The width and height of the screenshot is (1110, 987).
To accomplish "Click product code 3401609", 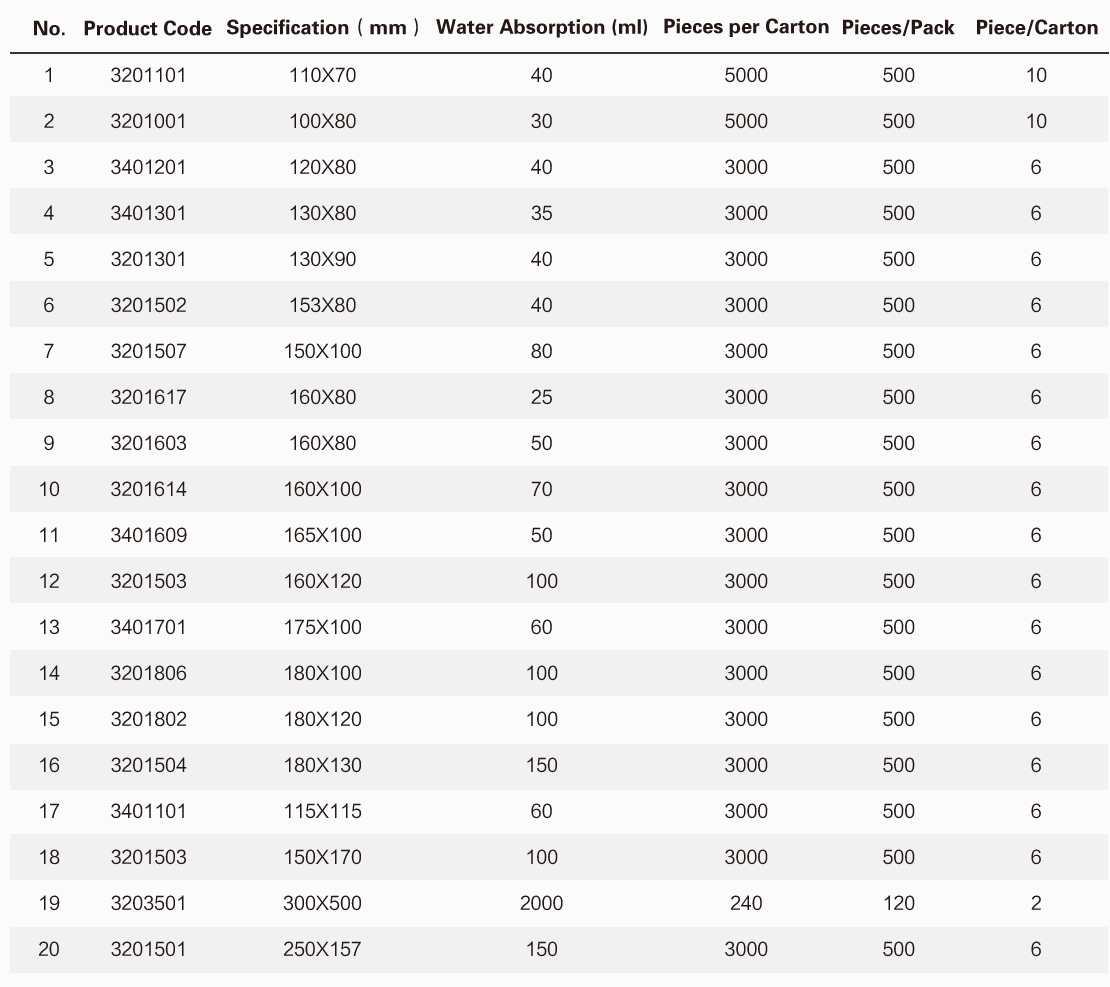I will click(148, 535).
